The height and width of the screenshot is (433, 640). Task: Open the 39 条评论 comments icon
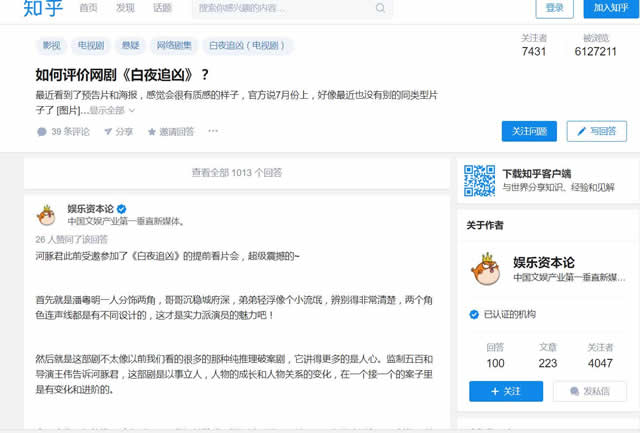point(42,132)
